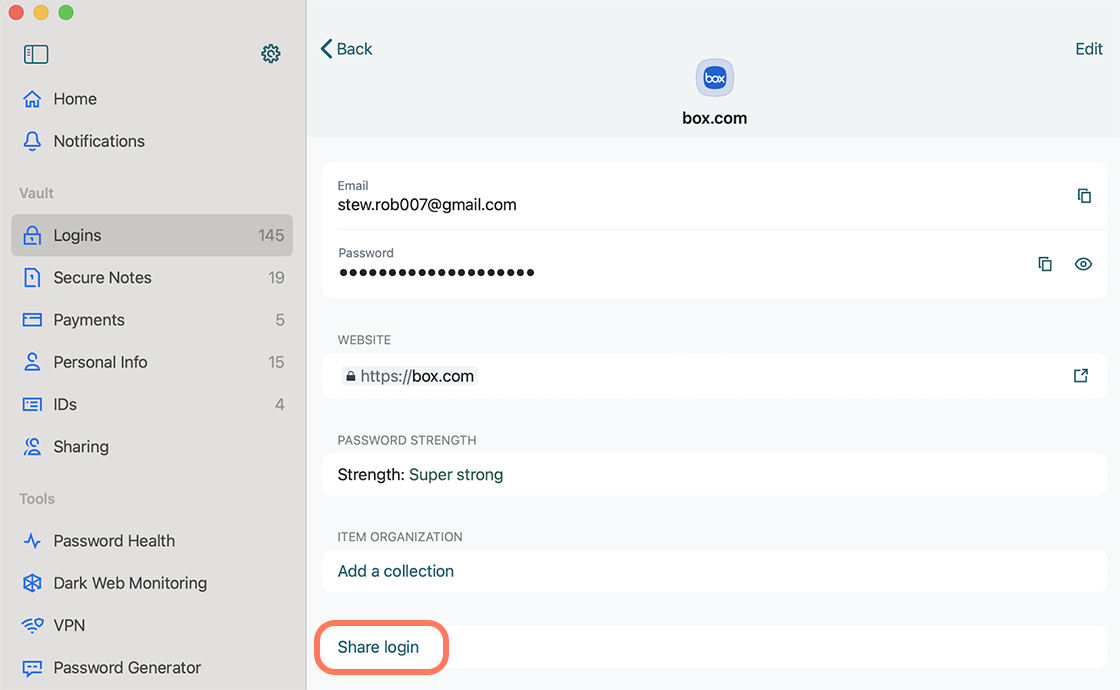This screenshot has height=690, width=1120.
Task: Open the IDs section
Action: tap(152, 404)
